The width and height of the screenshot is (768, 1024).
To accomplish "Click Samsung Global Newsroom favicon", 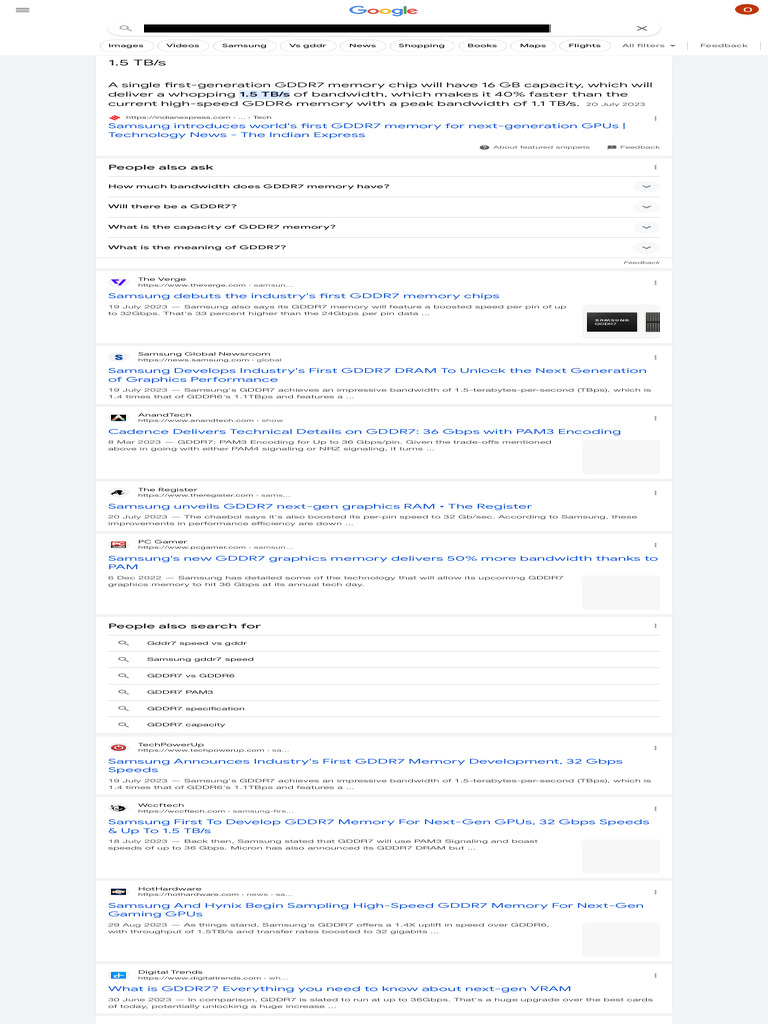I will pos(118,357).
